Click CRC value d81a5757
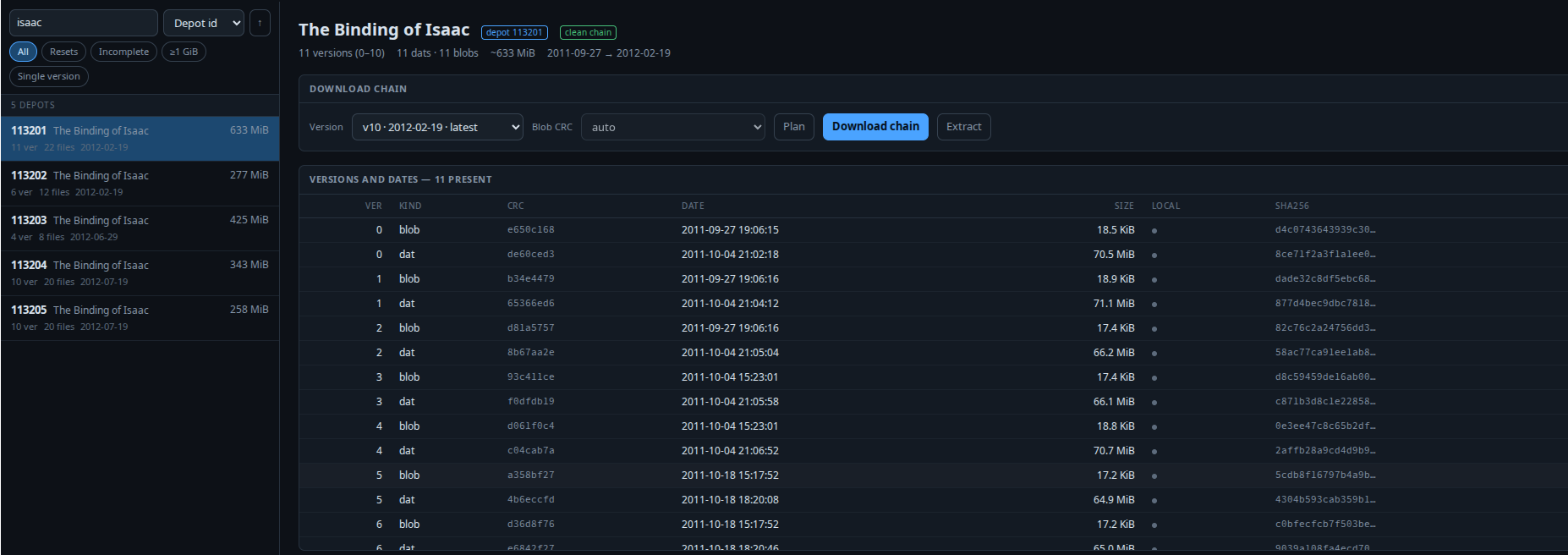1568x555 pixels. coord(531,328)
